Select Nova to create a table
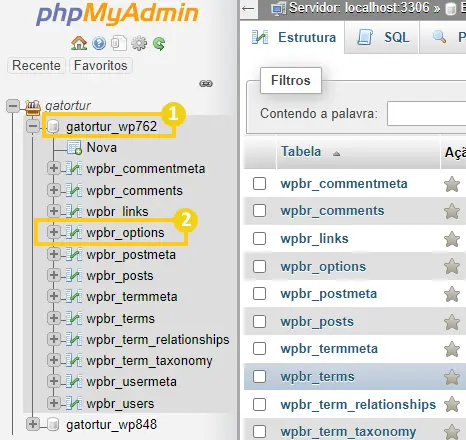The image size is (466, 440). click(x=102, y=147)
